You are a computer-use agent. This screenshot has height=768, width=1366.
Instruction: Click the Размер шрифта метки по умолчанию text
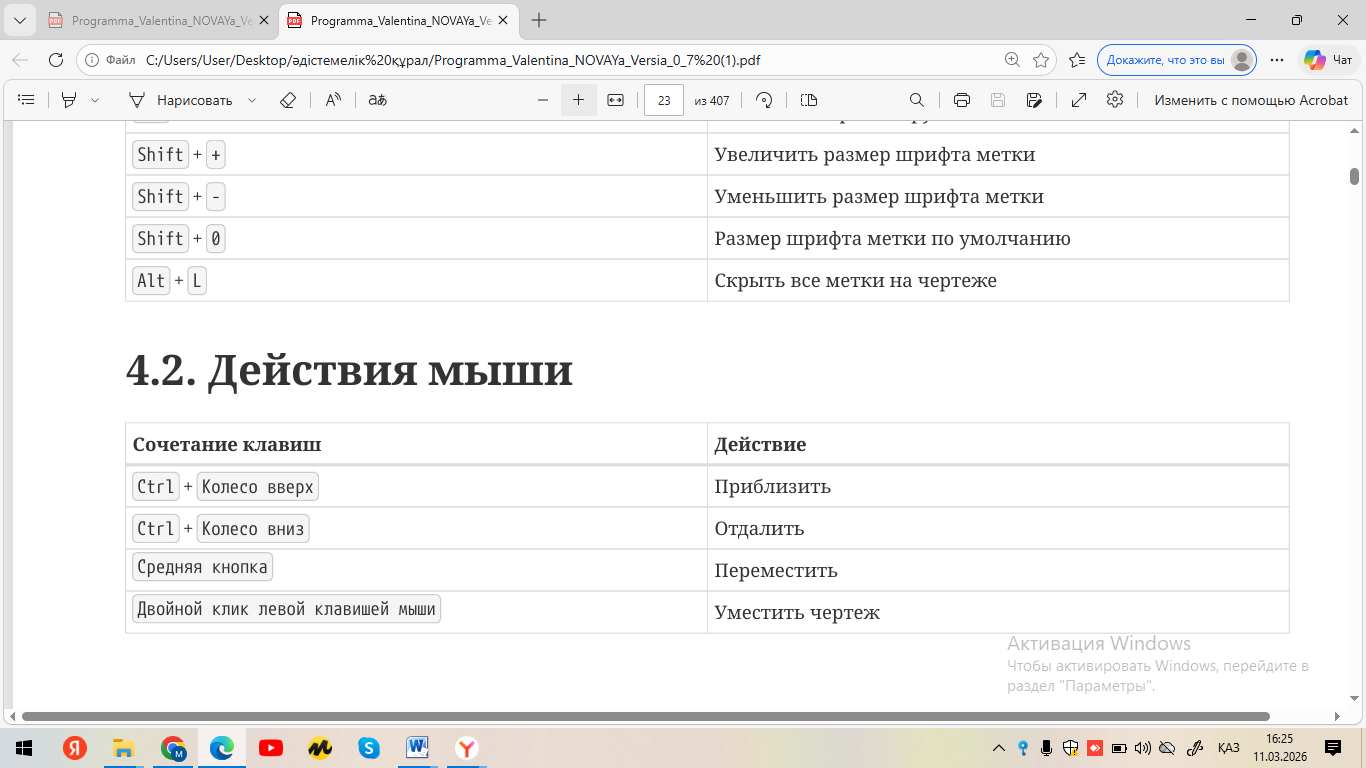[x=892, y=239]
